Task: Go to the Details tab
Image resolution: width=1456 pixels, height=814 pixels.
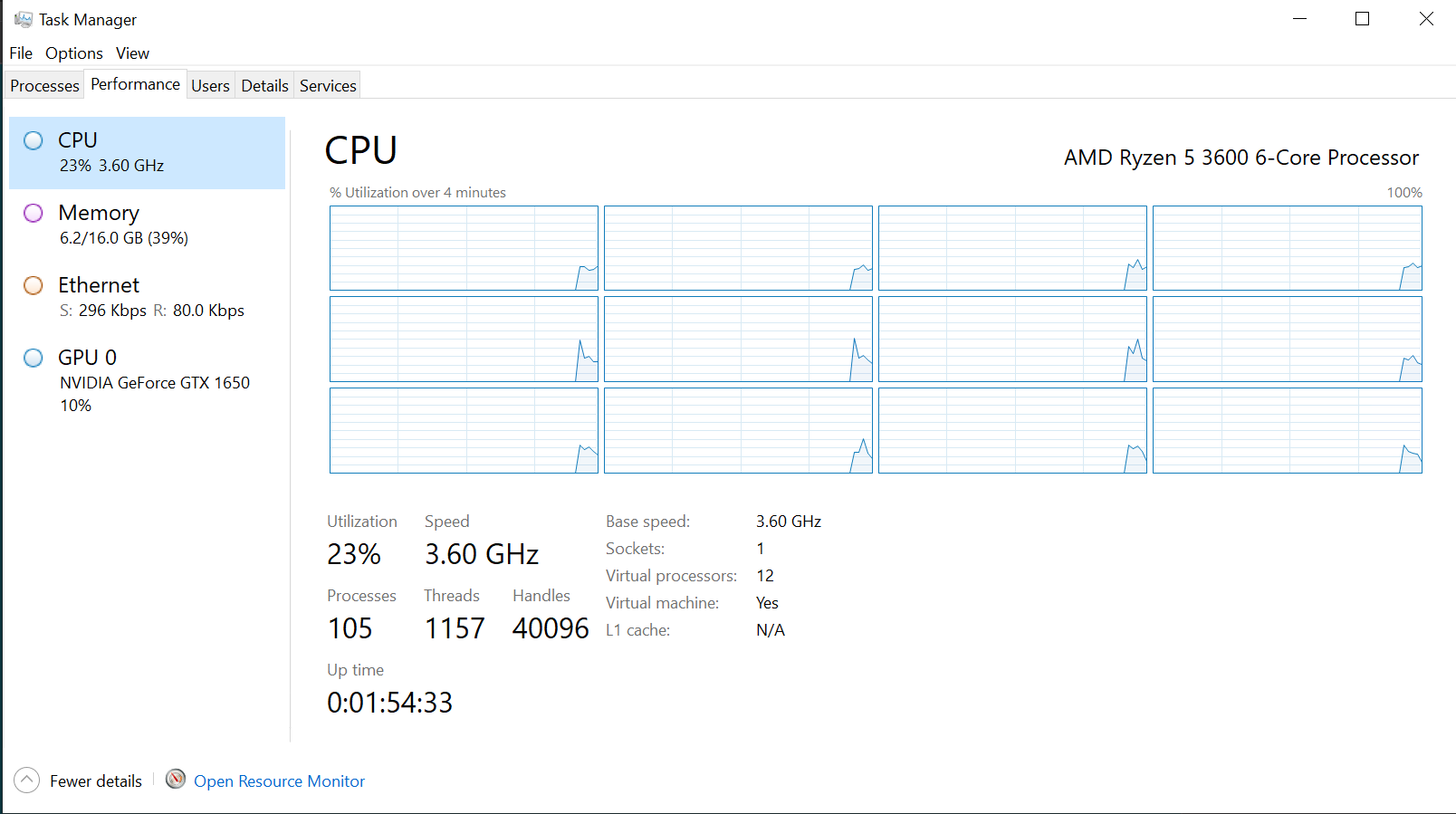Action: point(264,86)
